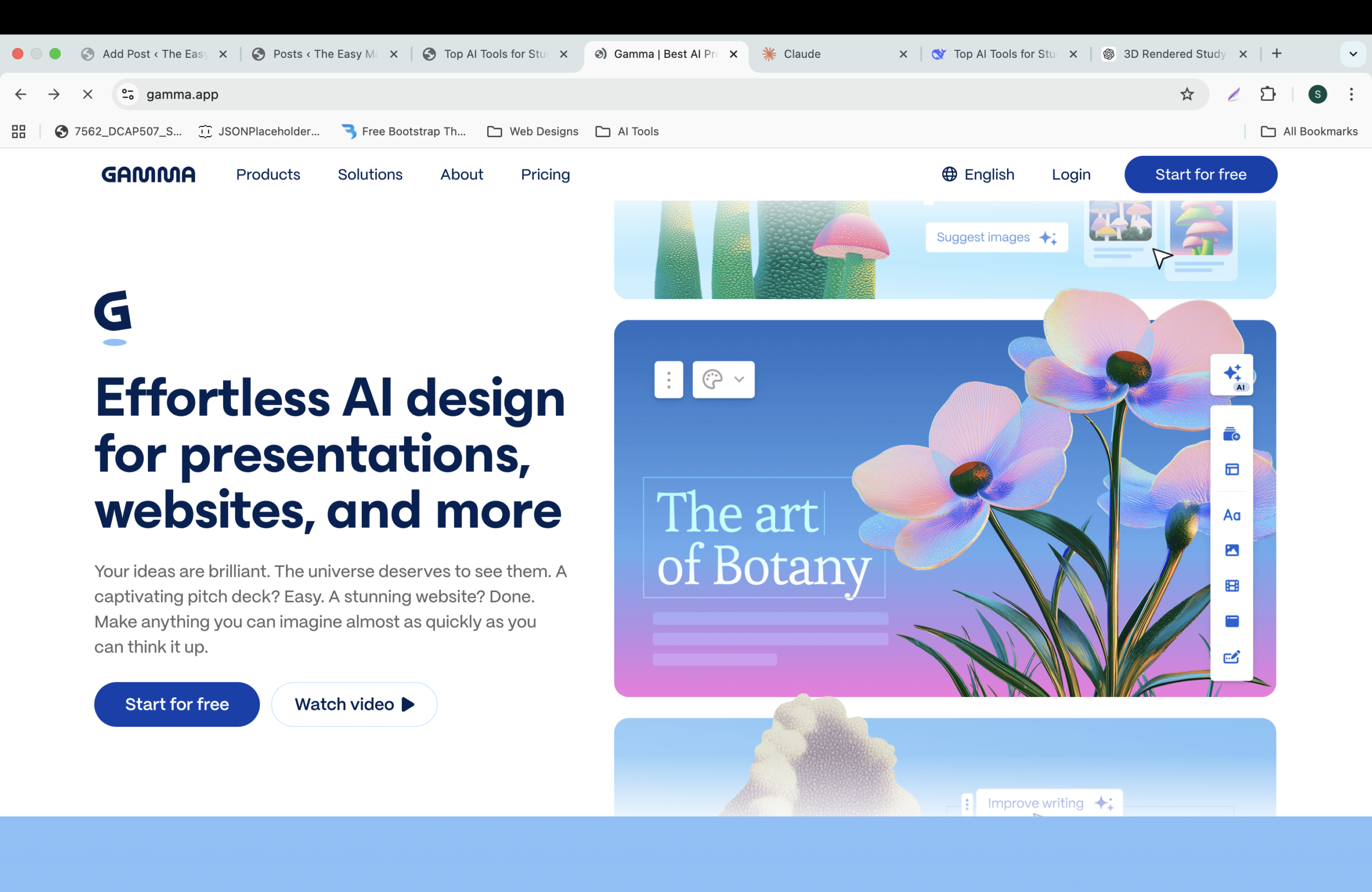Click the form edit pencil icon in the sidebar
Screen dimensions: 1372x892
tap(1232, 657)
